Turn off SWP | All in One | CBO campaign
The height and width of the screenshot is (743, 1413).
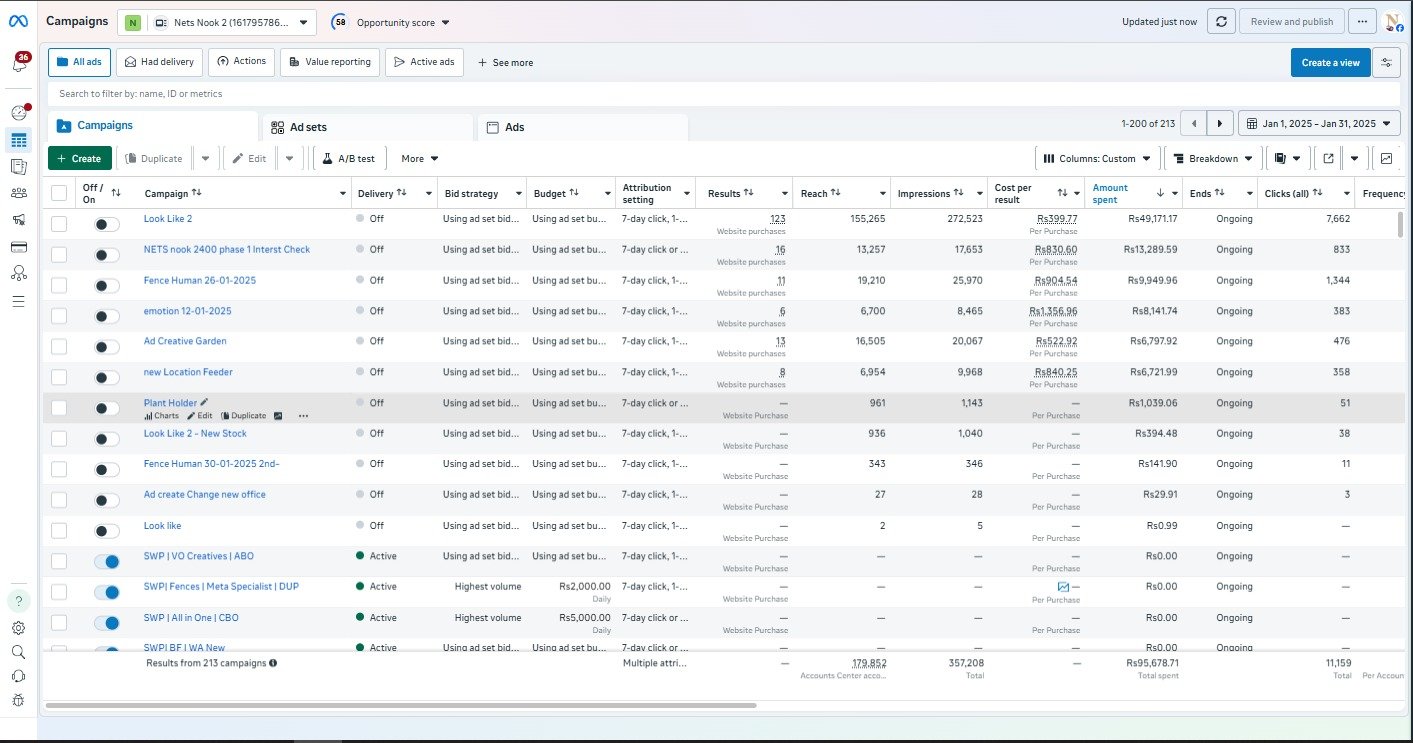coord(106,623)
